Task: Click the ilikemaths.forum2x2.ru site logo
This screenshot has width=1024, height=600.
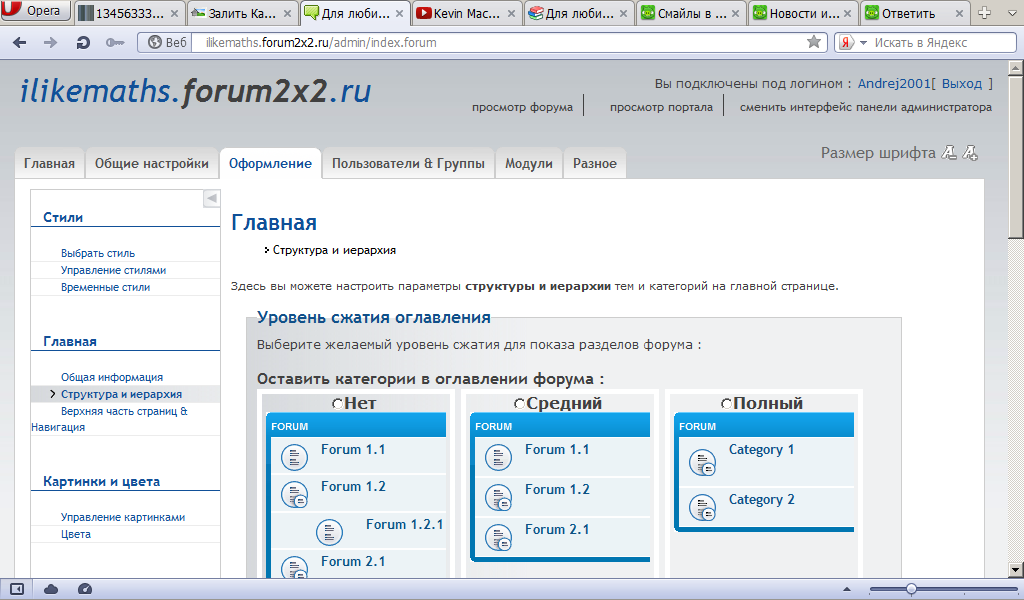Action: click(x=196, y=91)
